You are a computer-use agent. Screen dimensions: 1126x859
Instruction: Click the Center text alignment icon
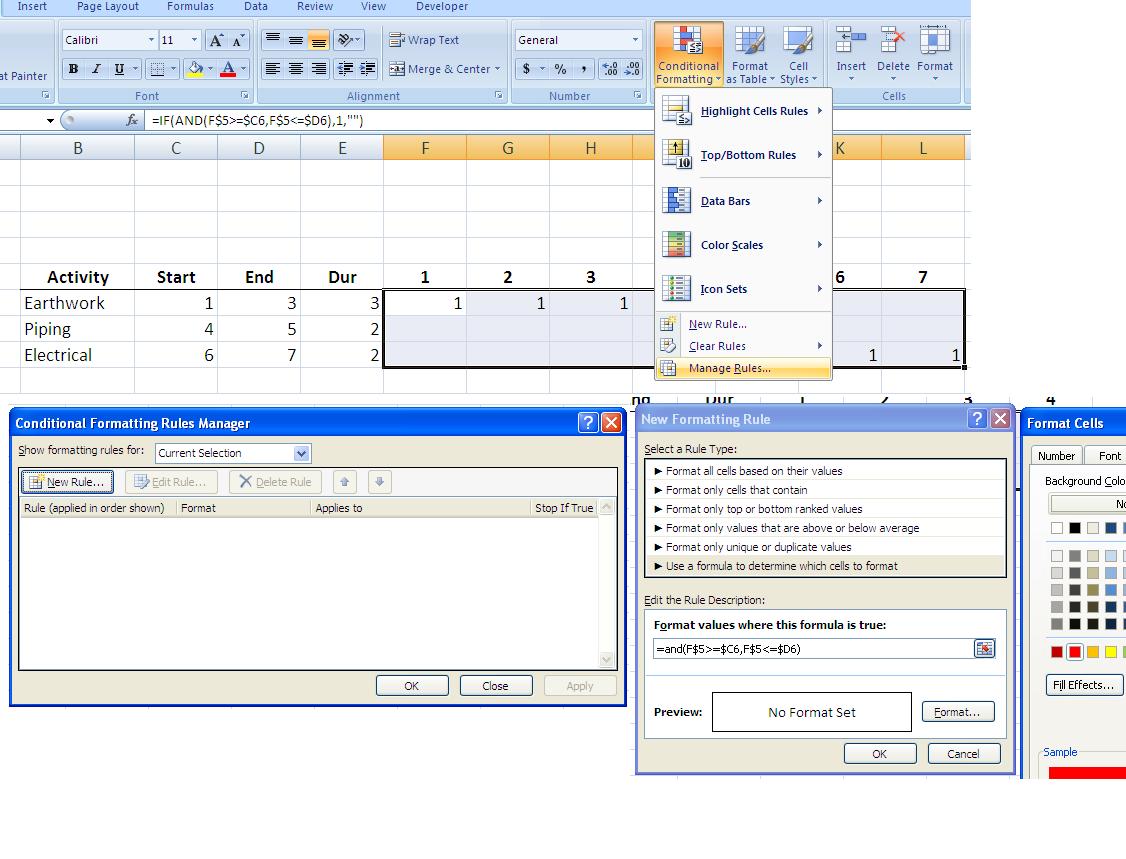[296, 69]
